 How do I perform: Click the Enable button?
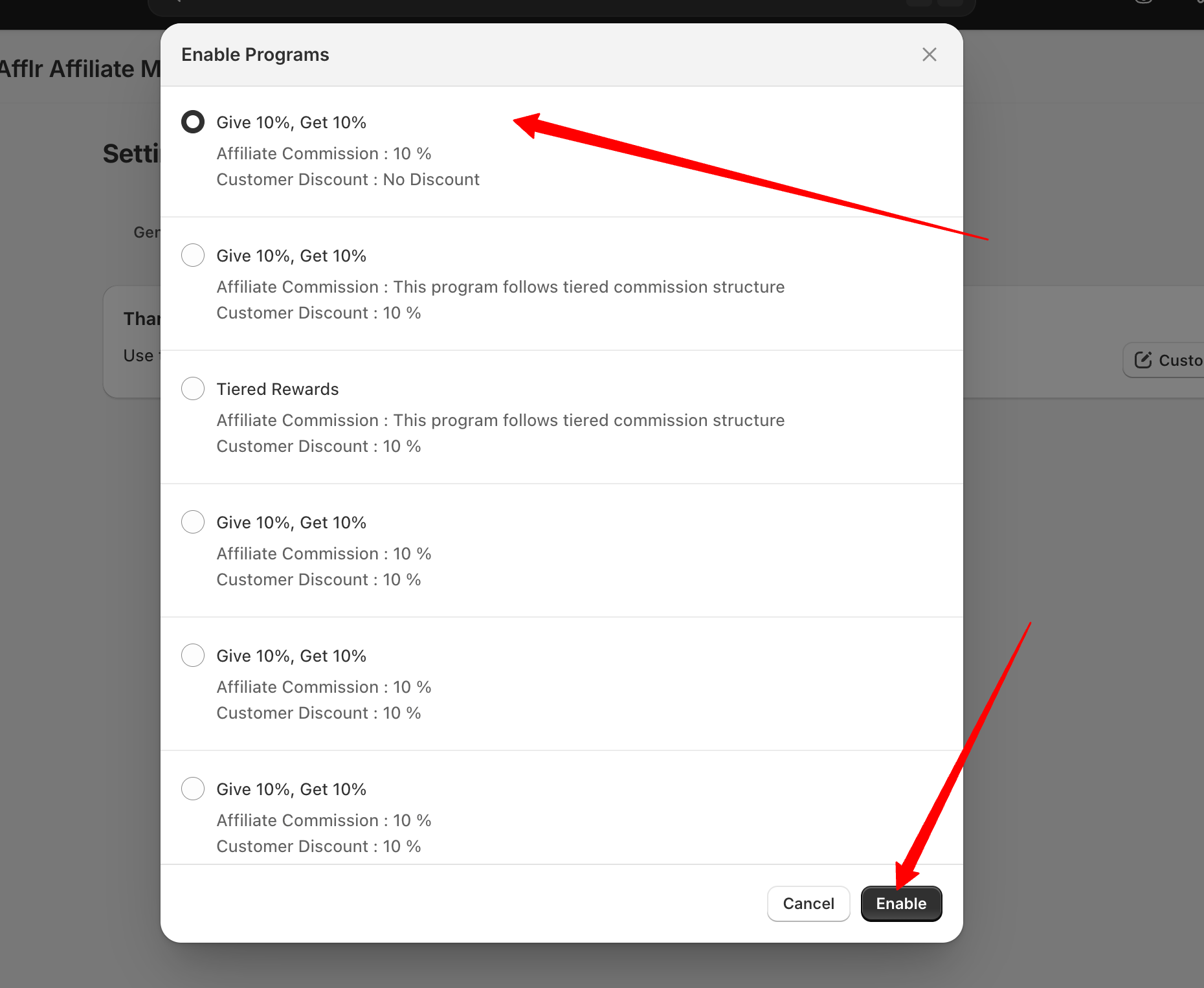point(900,903)
